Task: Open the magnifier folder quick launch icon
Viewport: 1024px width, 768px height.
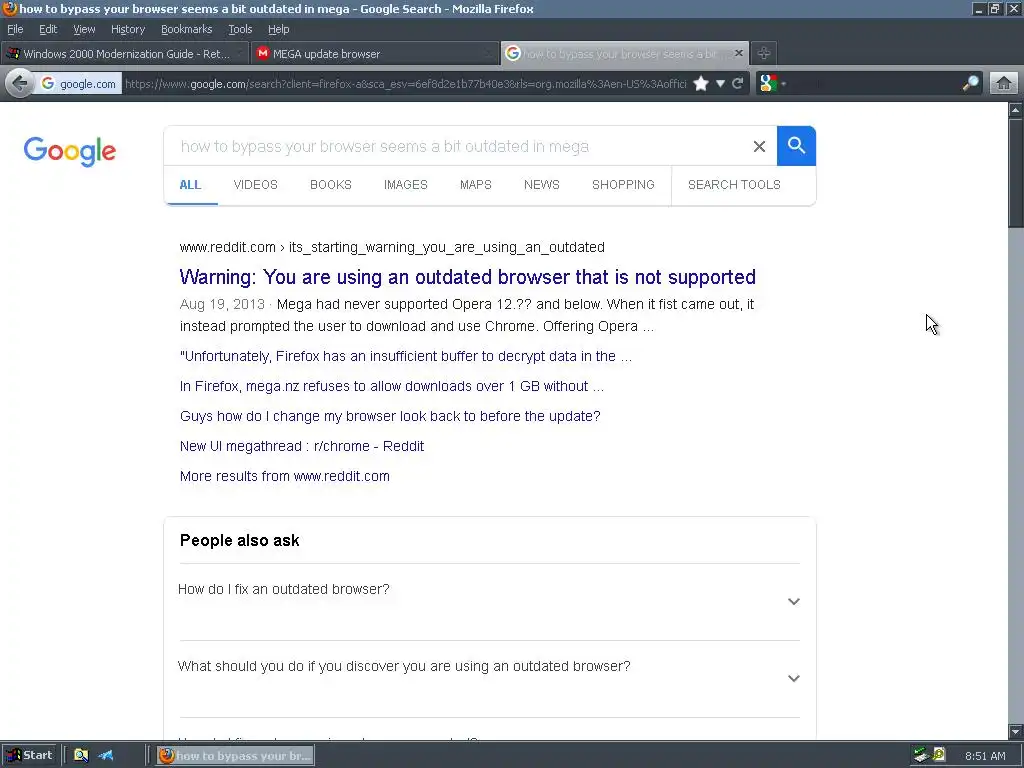Action: [x=81, y=756]
